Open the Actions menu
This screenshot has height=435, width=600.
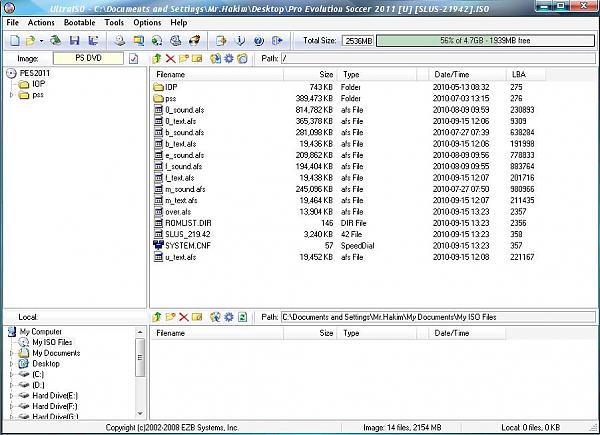click(x=41, y=23)
